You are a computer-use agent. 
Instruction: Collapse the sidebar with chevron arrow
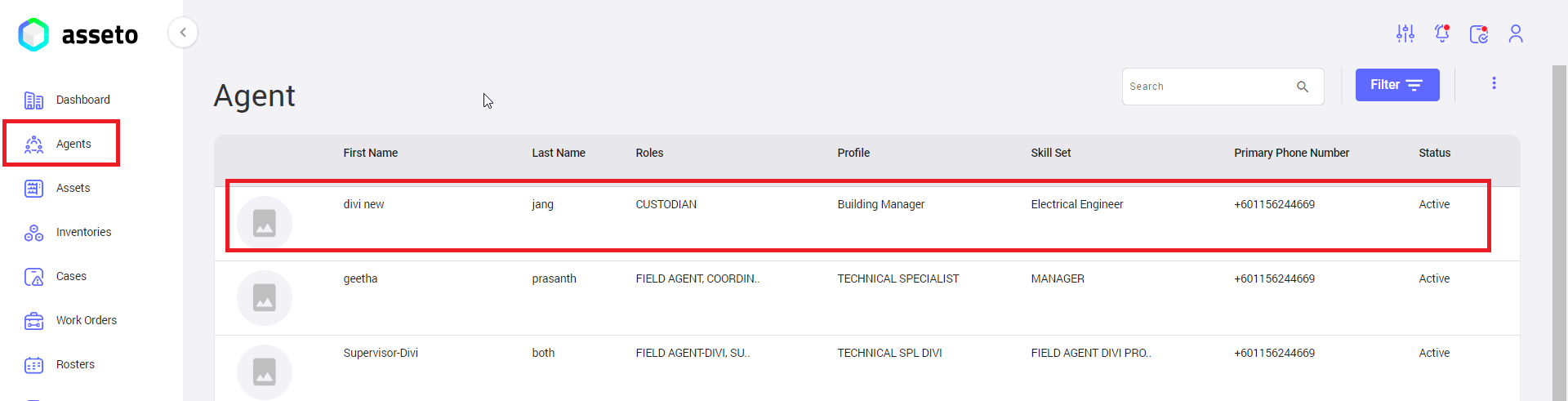[x=183, y=33]
